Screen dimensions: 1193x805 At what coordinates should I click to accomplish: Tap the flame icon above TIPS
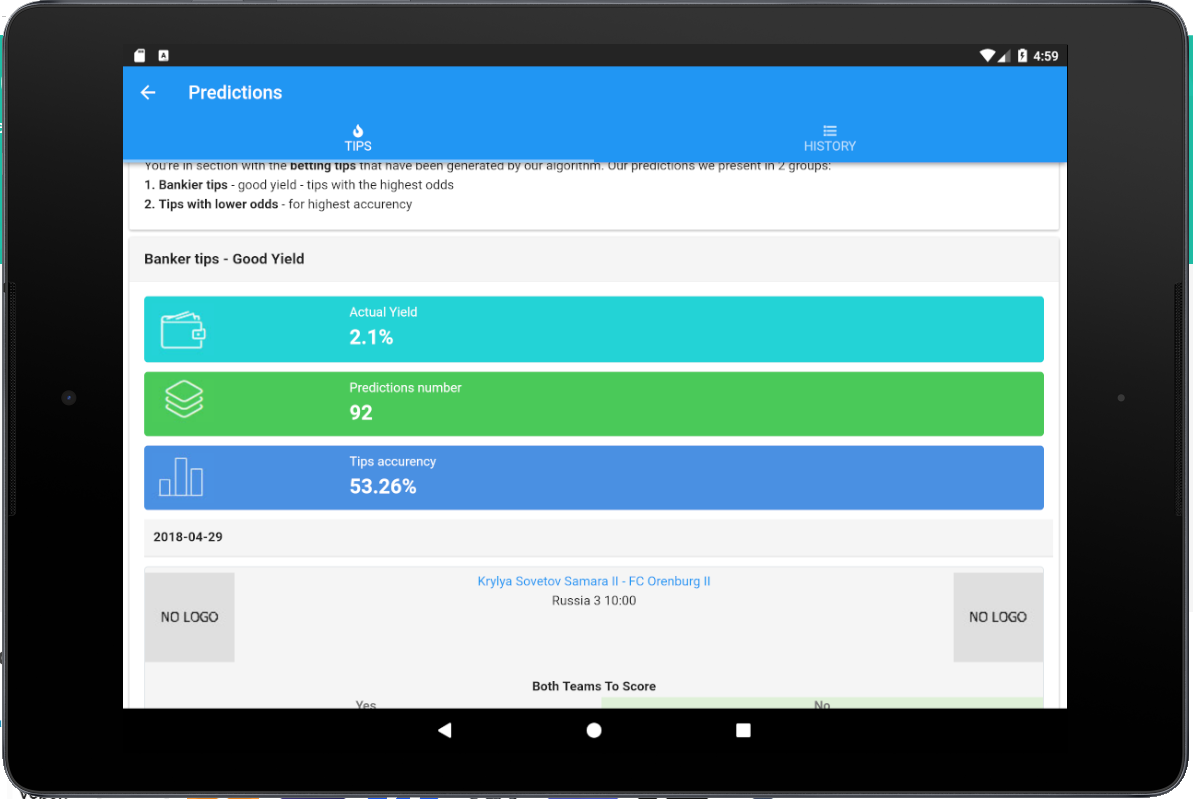coord(358,131)
